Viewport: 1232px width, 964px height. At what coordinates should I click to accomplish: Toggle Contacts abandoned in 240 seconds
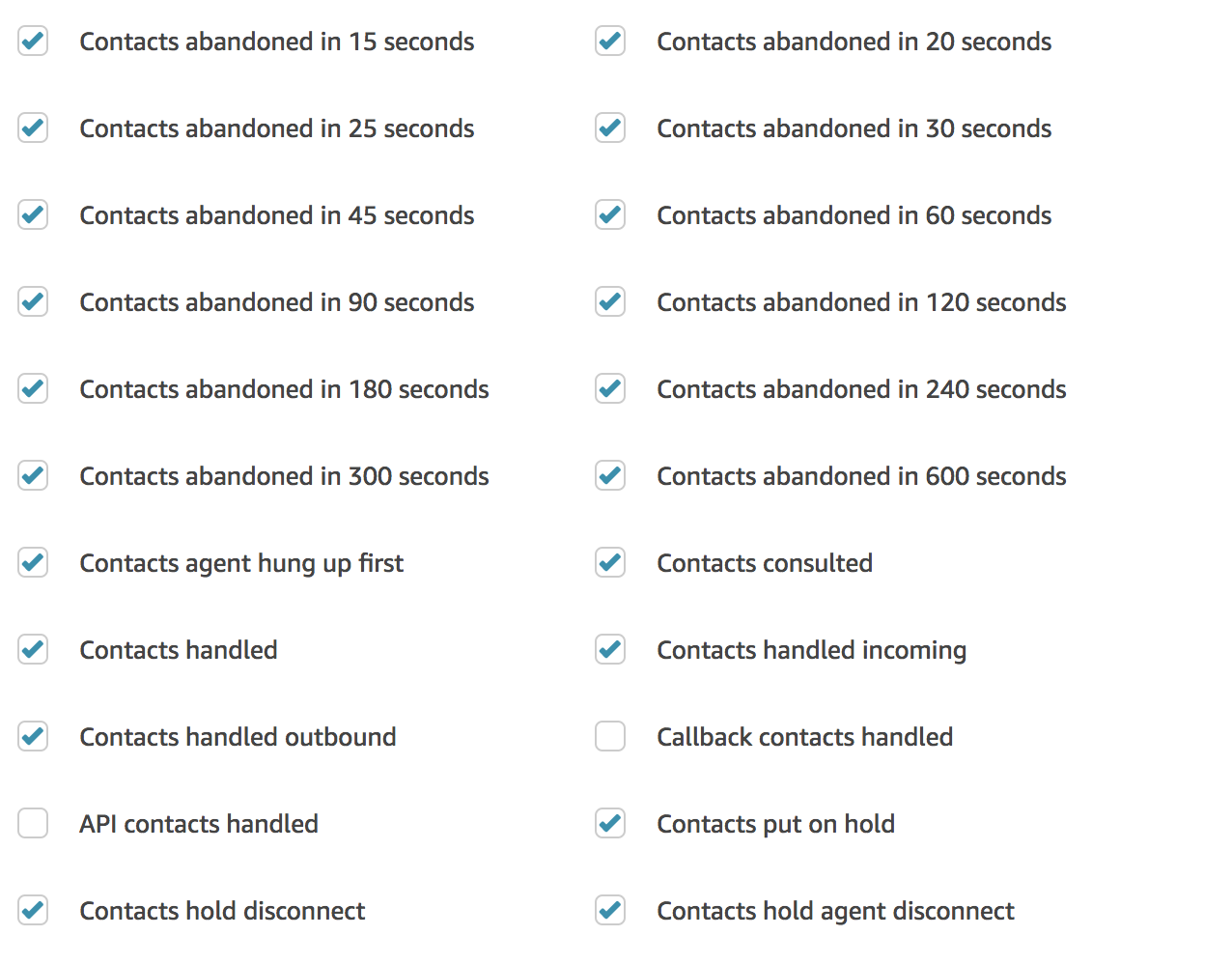pos(610,388)
